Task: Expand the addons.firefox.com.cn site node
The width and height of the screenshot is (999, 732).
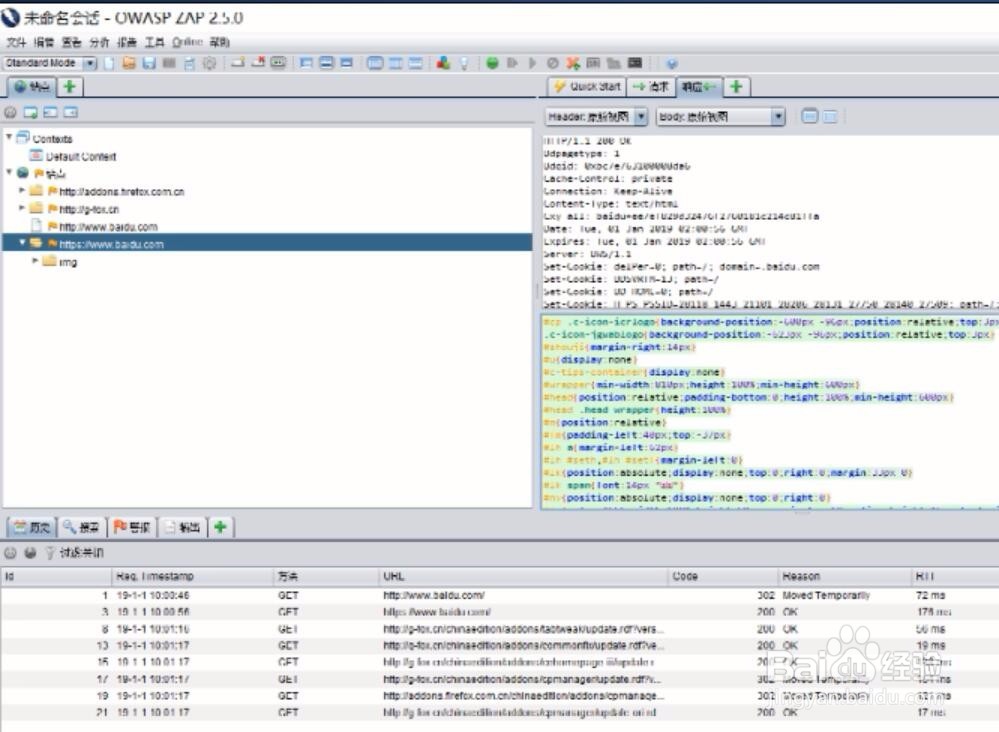Action: [x=22, y=190]
